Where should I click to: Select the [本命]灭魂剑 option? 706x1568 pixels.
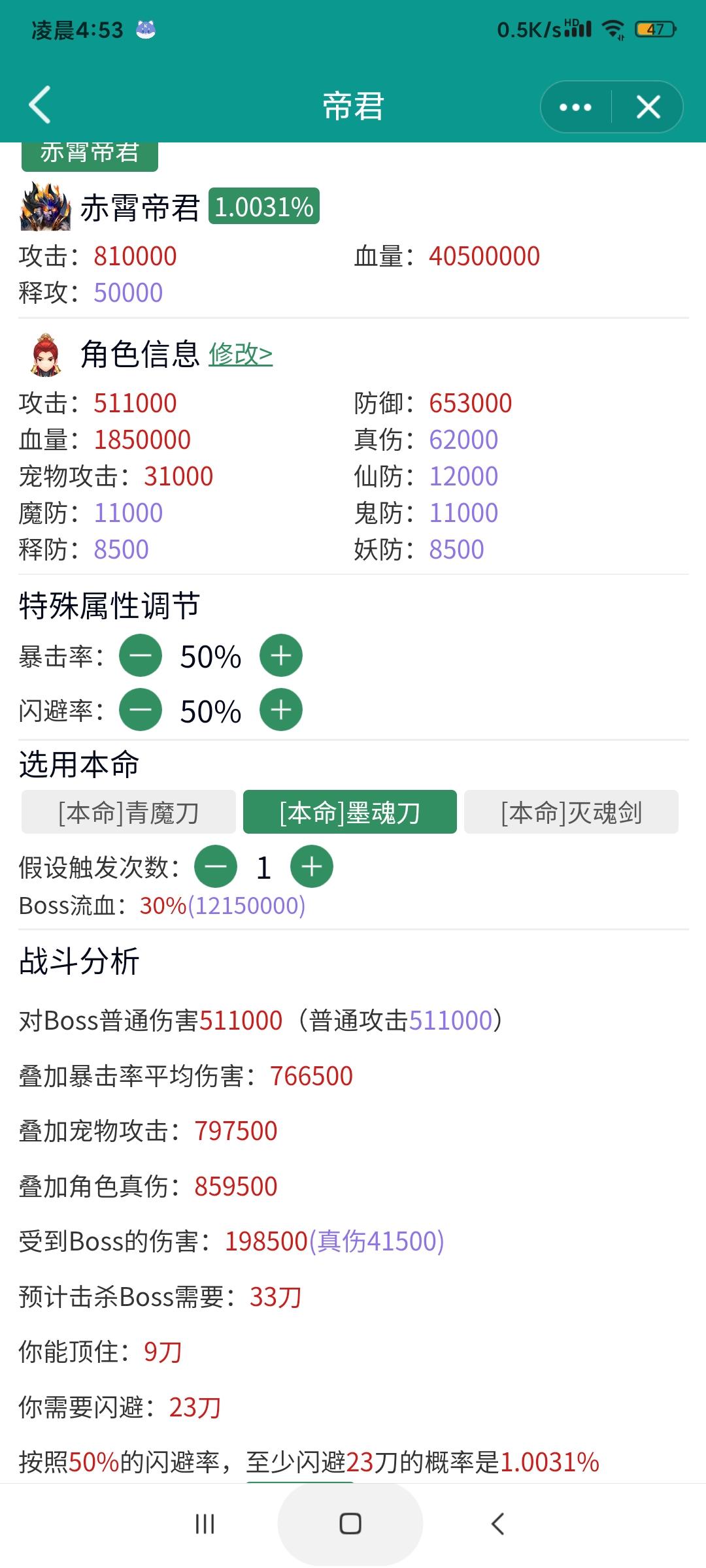(x=571, y=812)
